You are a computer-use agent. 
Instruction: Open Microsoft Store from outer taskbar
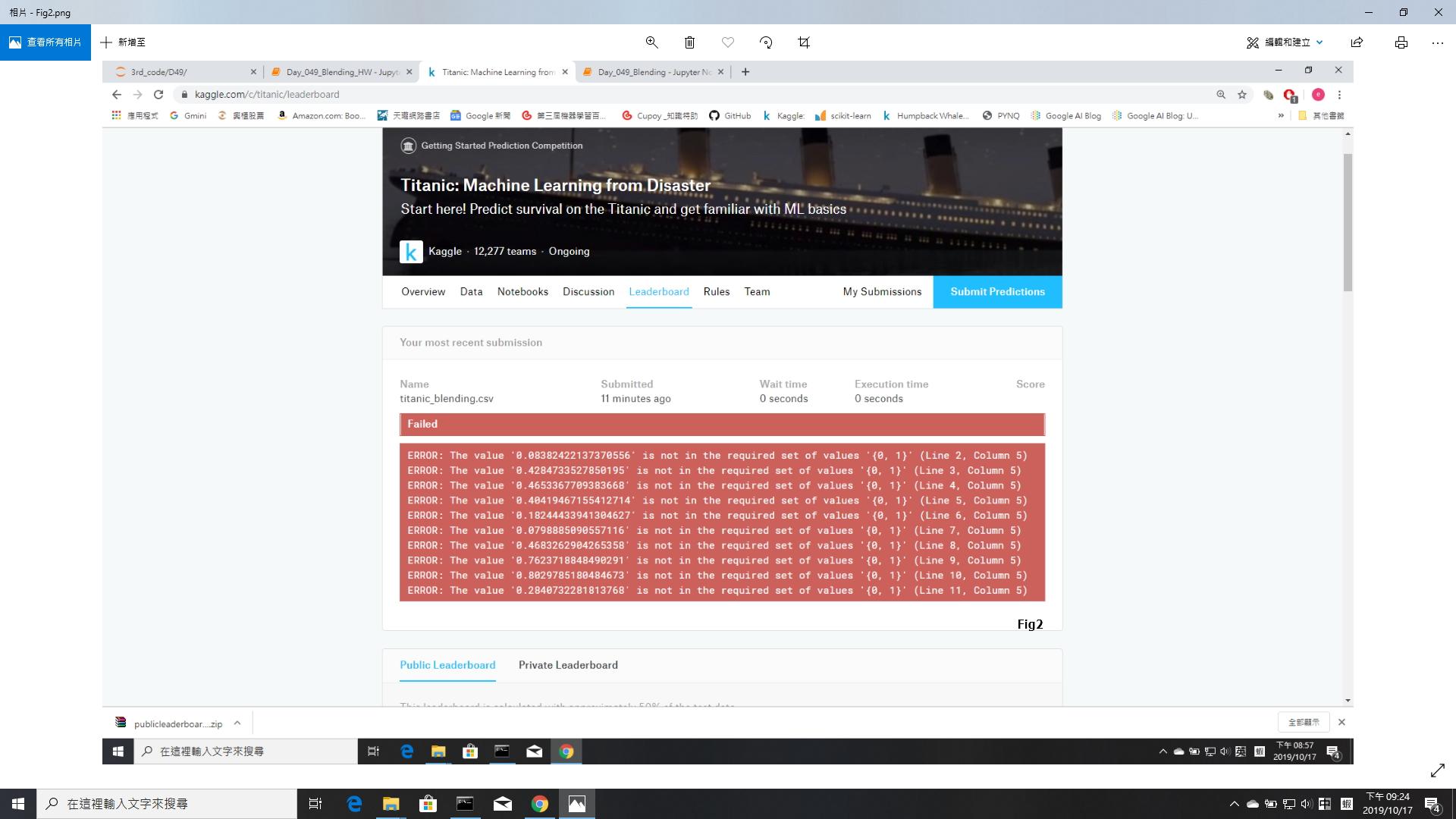(428, 804)
